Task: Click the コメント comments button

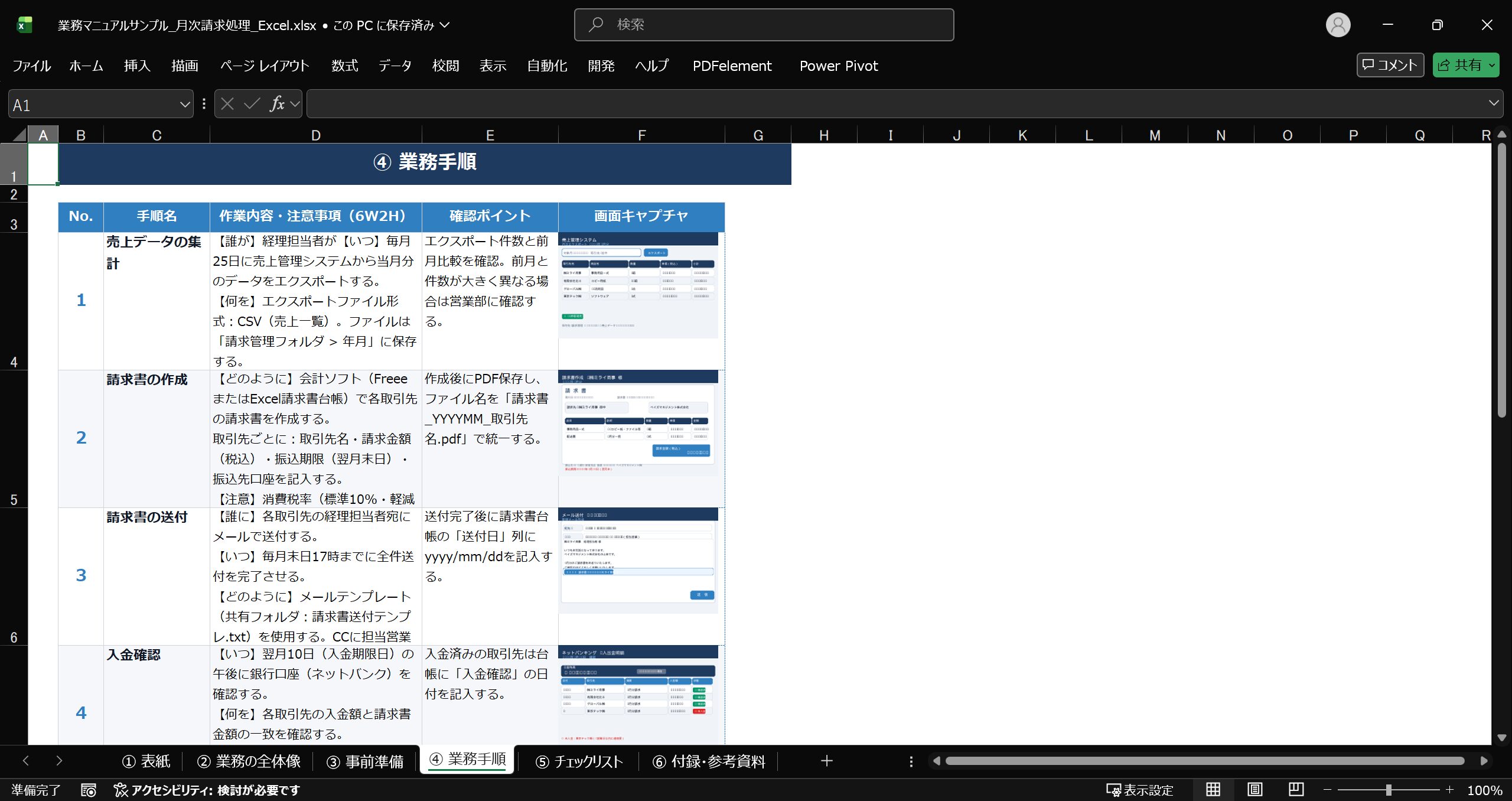Action: (x=1390, y=65)
